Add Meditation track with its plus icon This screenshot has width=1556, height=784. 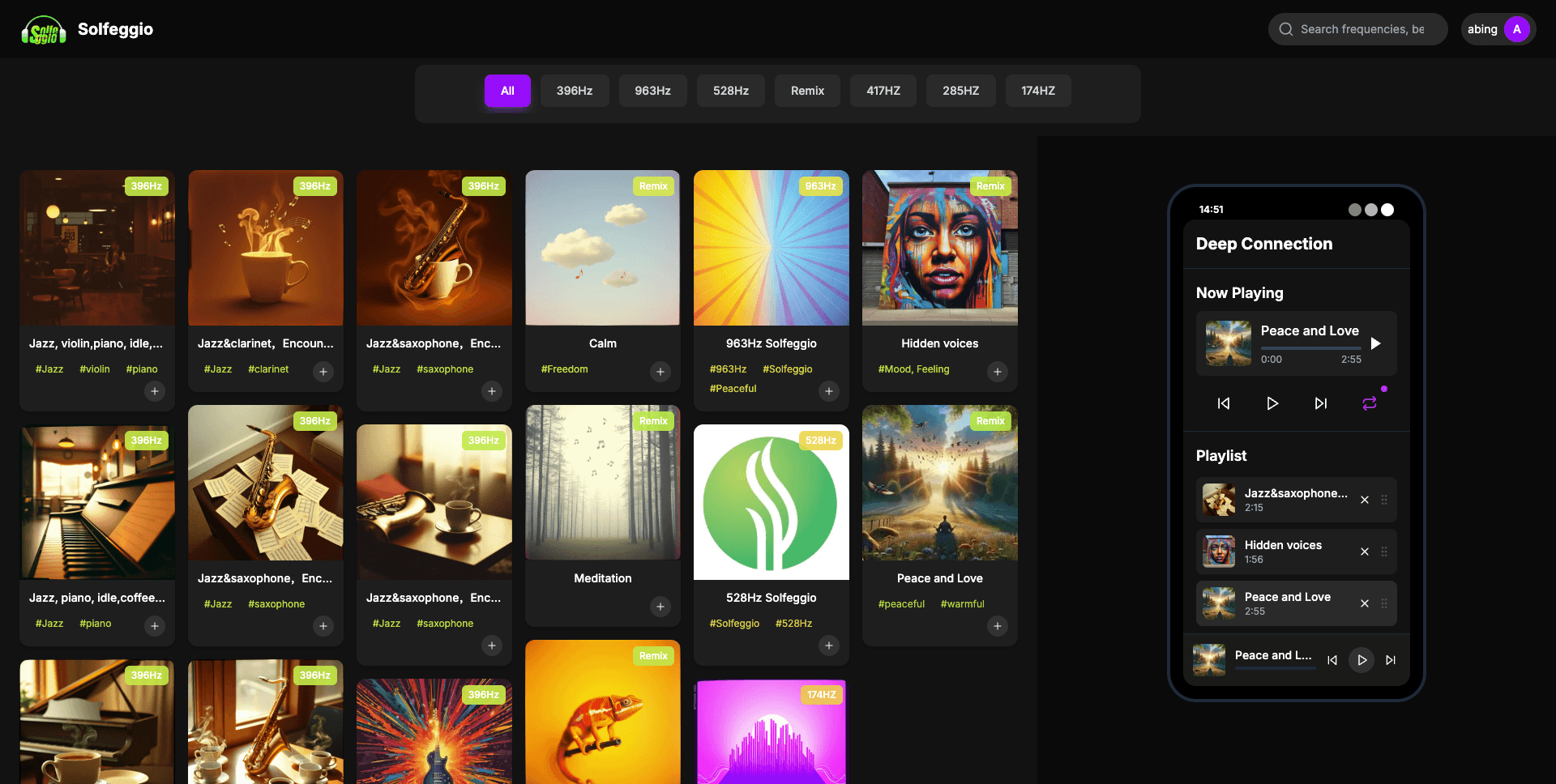click(660, 607)
